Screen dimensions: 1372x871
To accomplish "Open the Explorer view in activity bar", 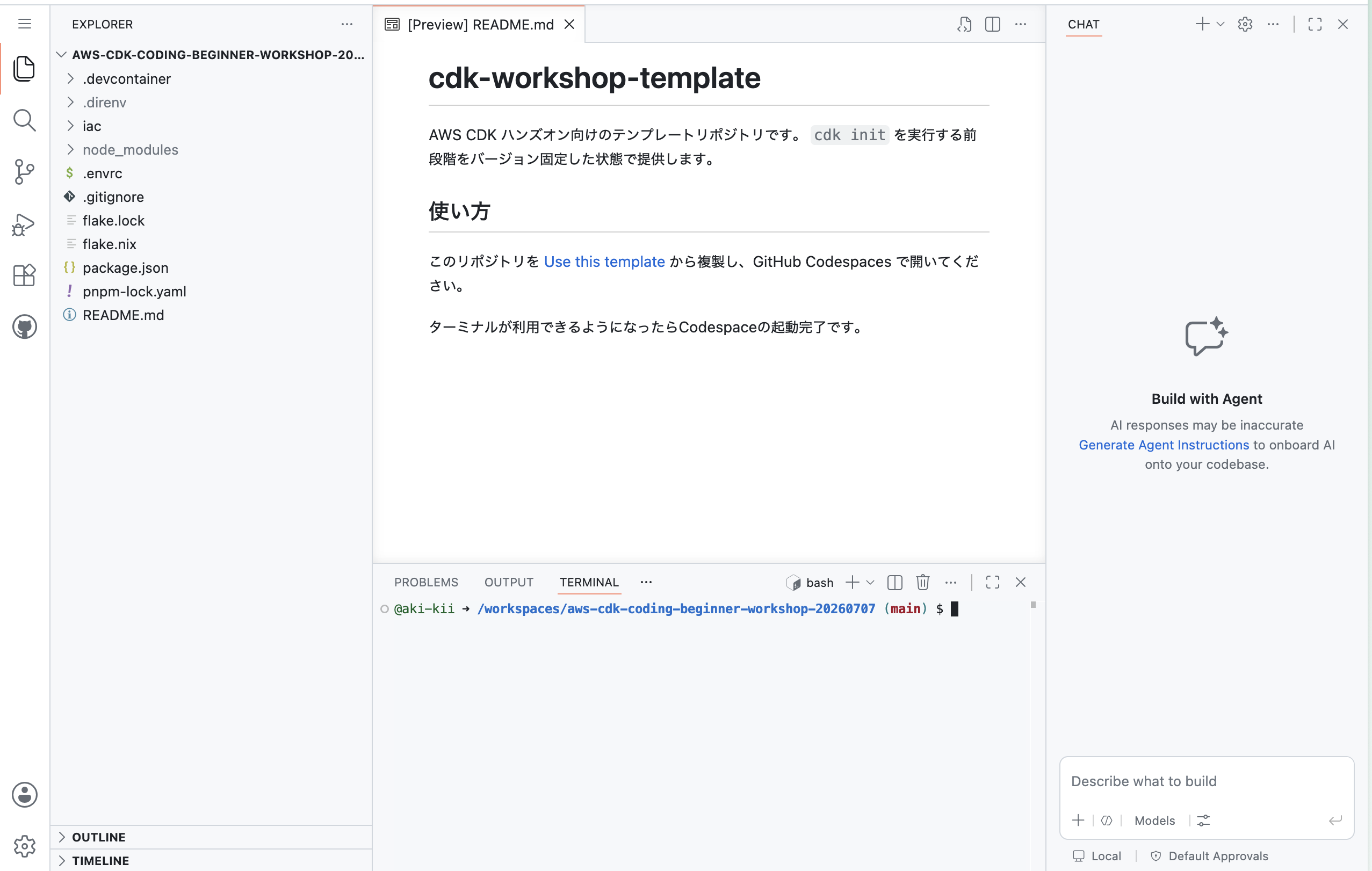I will (x=25, y=69).
